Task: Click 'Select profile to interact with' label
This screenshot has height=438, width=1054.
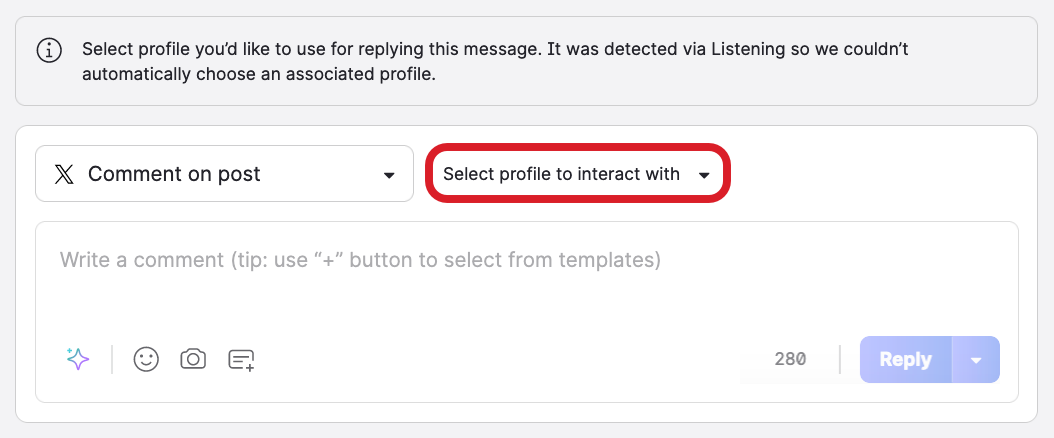Action: click(x=561, y=174)
